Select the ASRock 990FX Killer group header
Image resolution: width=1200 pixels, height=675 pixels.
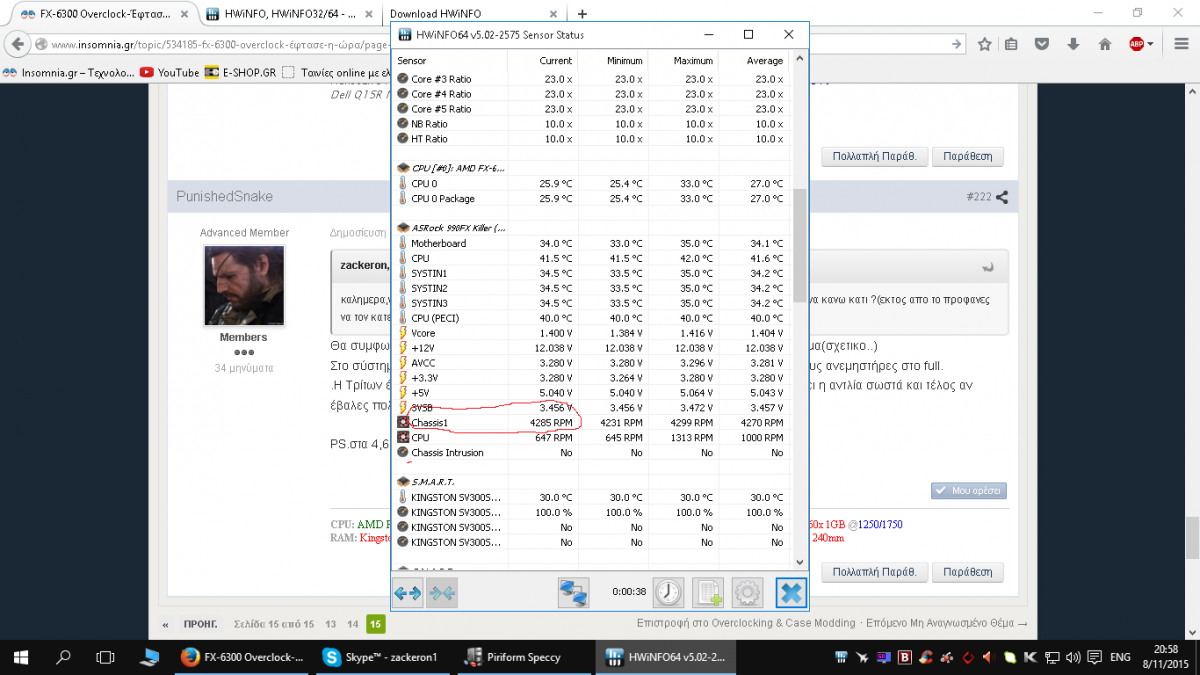point(591,228)
